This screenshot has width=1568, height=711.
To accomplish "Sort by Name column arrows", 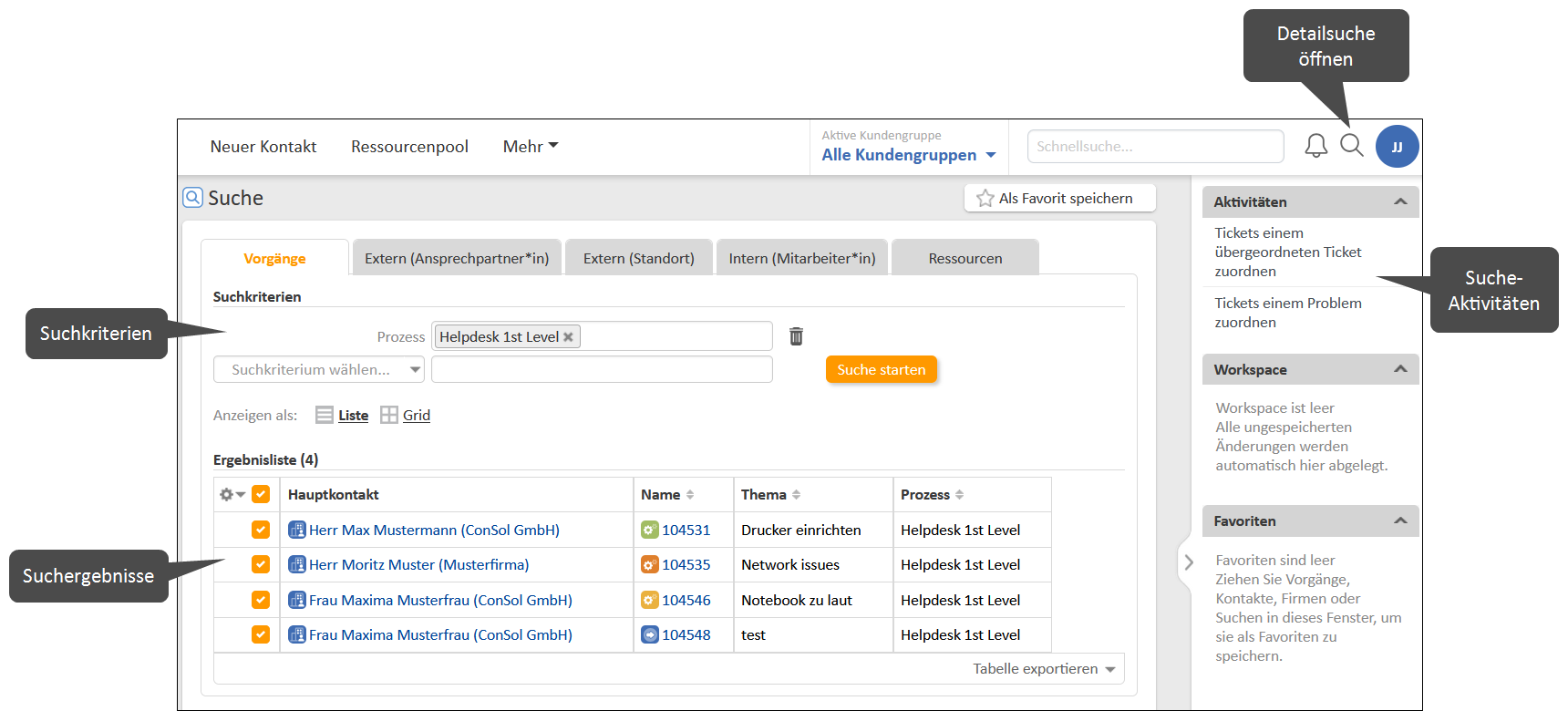I will pyautogui.click(x=690, y=494).
